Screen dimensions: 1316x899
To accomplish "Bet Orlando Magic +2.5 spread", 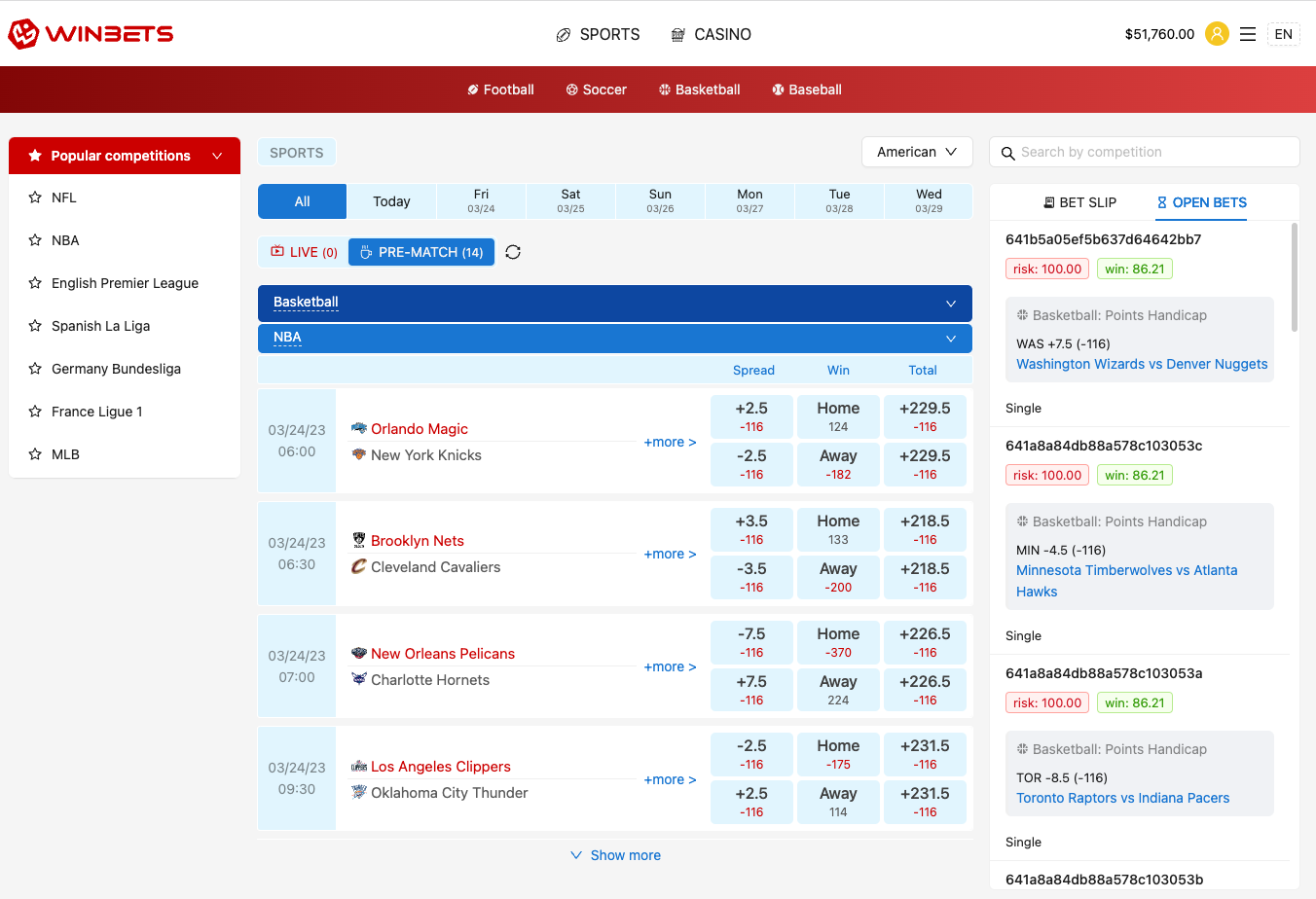I will click(751, 416).
